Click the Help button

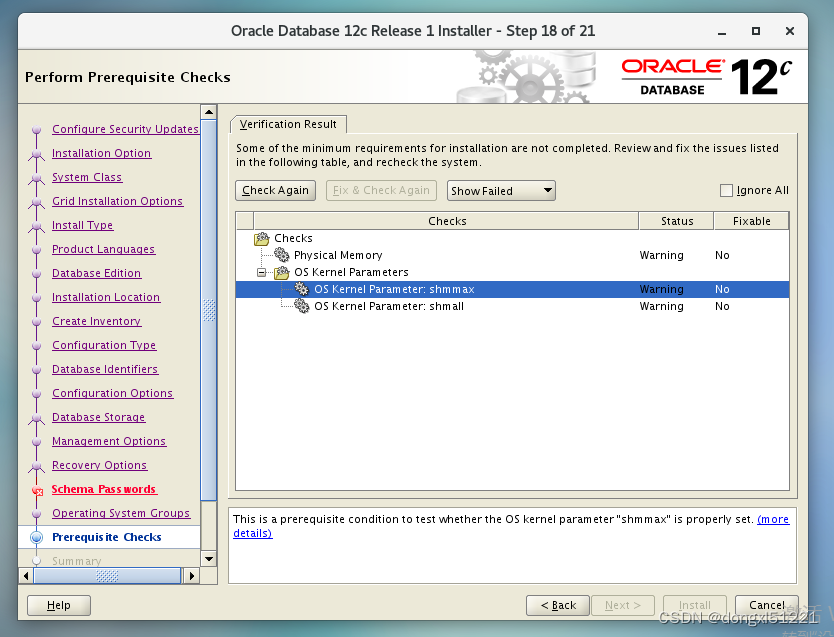click(x=58, y=605)
